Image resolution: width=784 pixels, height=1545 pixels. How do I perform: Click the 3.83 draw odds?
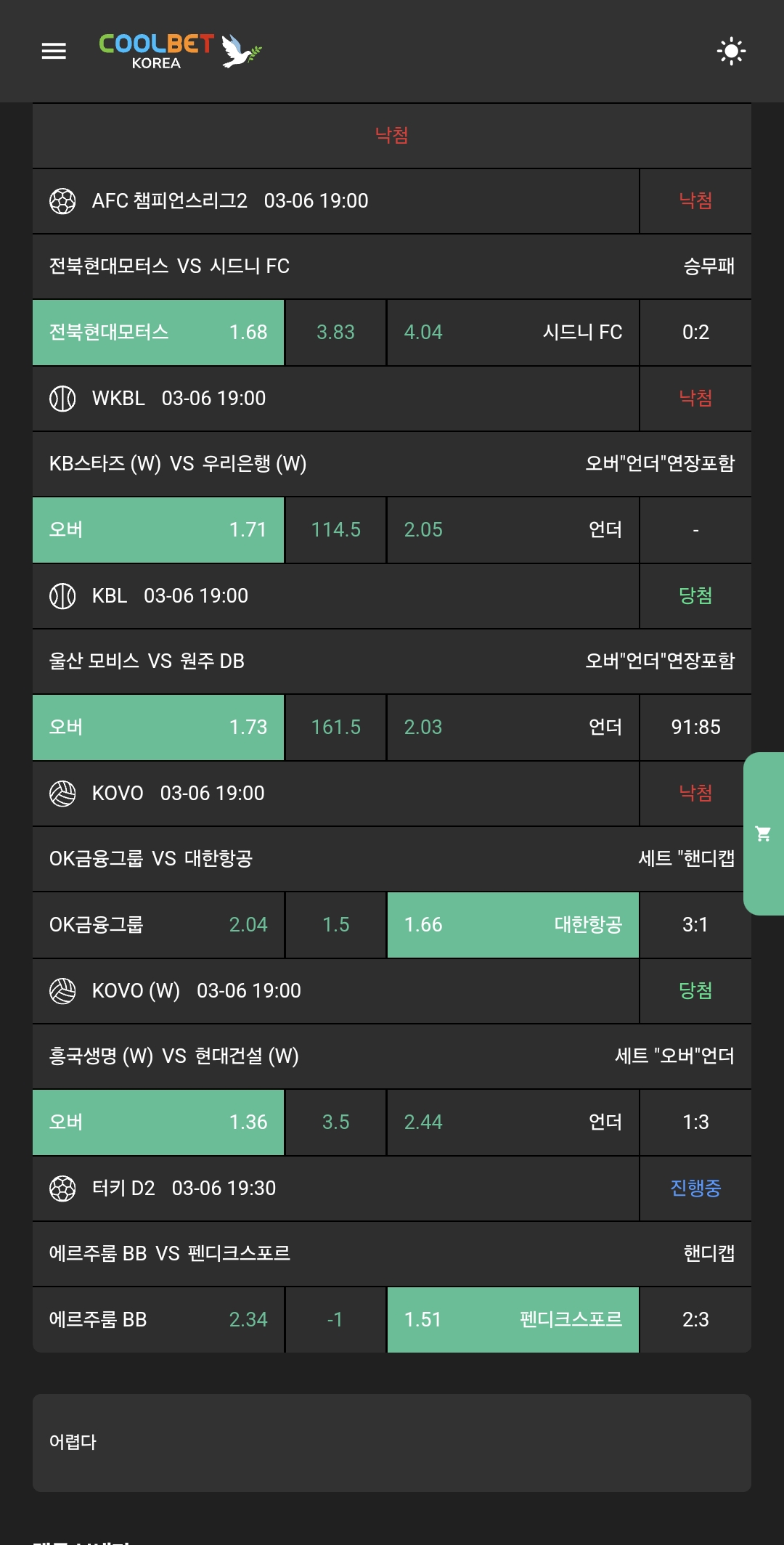pos(335,333)
